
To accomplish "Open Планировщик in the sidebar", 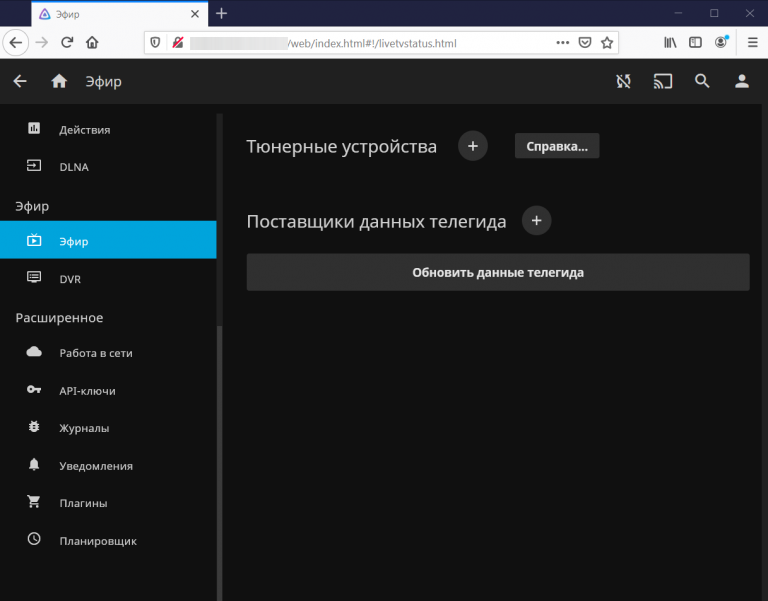I will click(97, 541).
